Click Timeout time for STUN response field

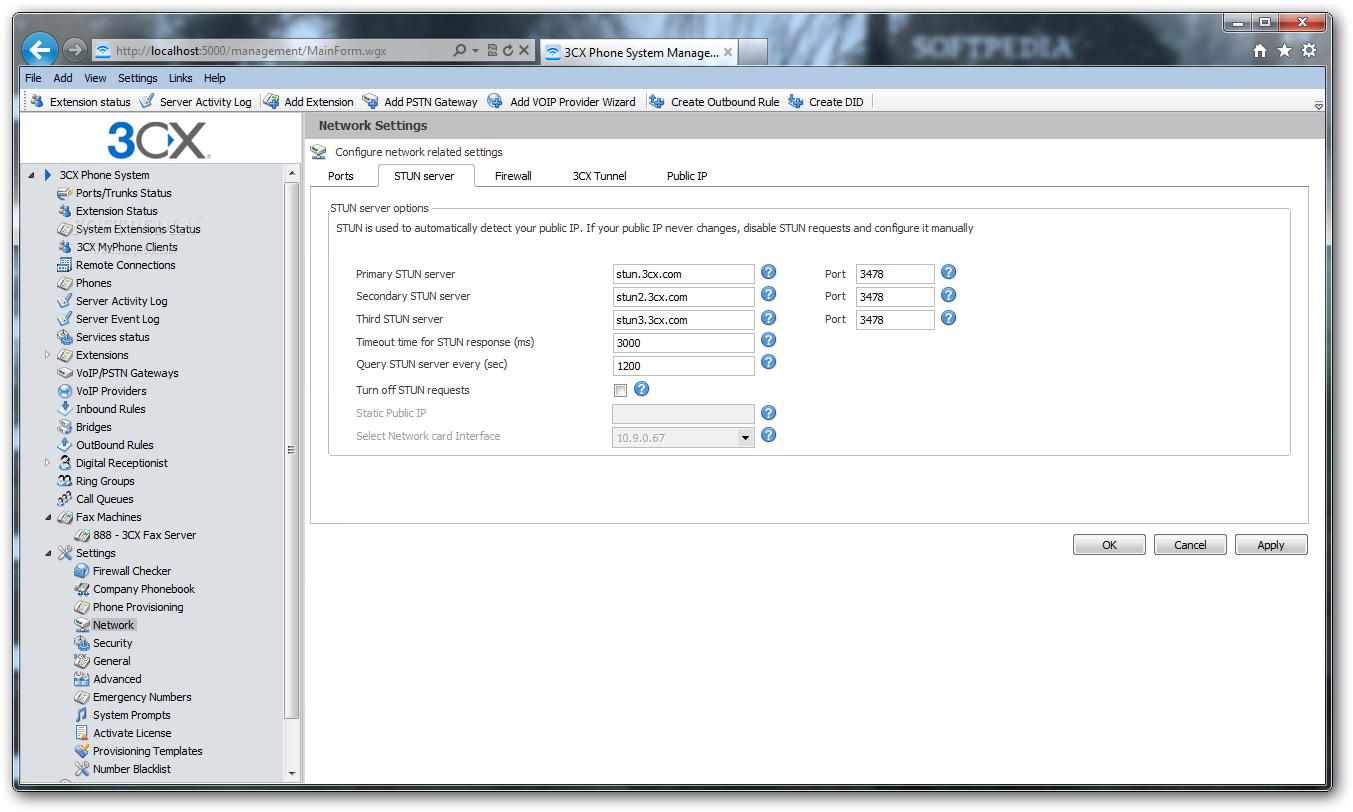coord(683,343)
